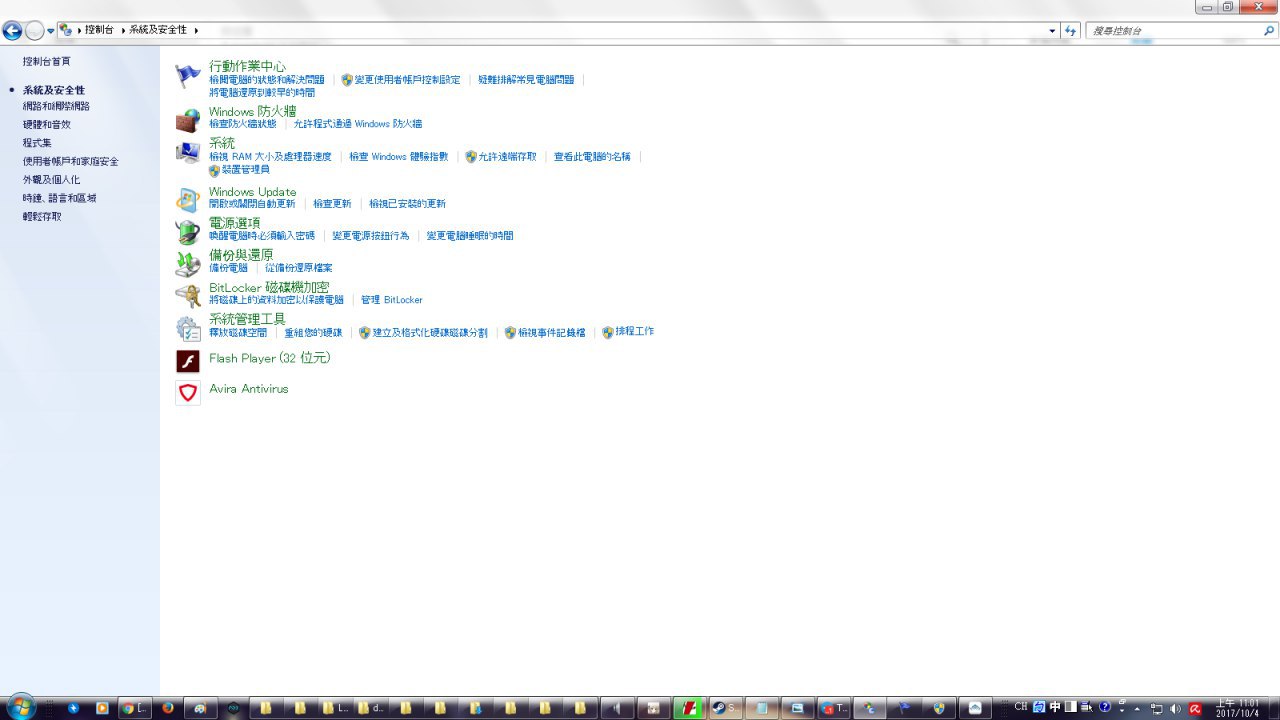The width and height of the screenshot is (1280, 720).
Task: Switch to Steam on the taskbar
Action: pos(725,708)
